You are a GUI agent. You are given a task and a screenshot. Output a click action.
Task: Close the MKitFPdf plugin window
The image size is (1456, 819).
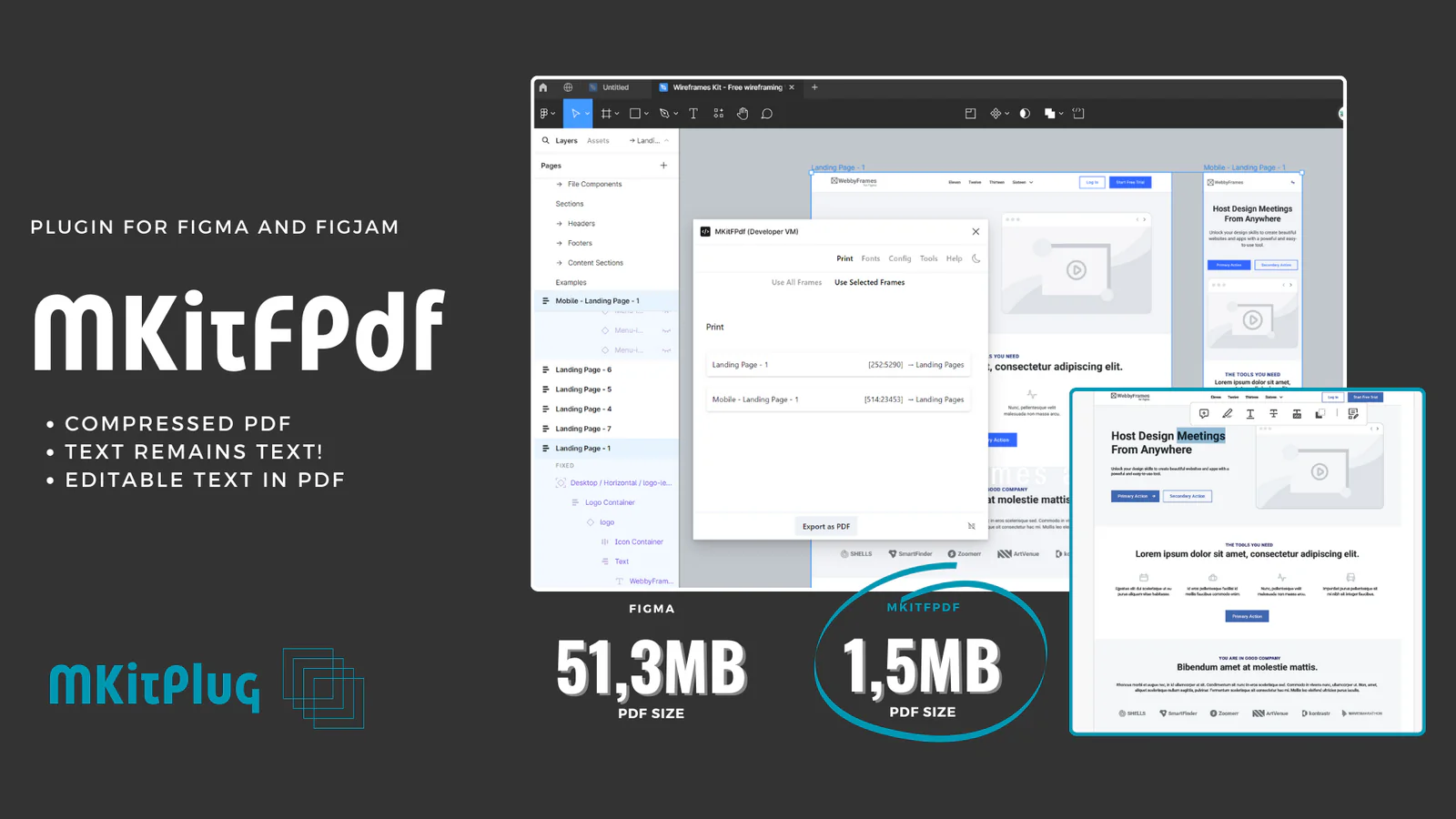coord(976,231)
